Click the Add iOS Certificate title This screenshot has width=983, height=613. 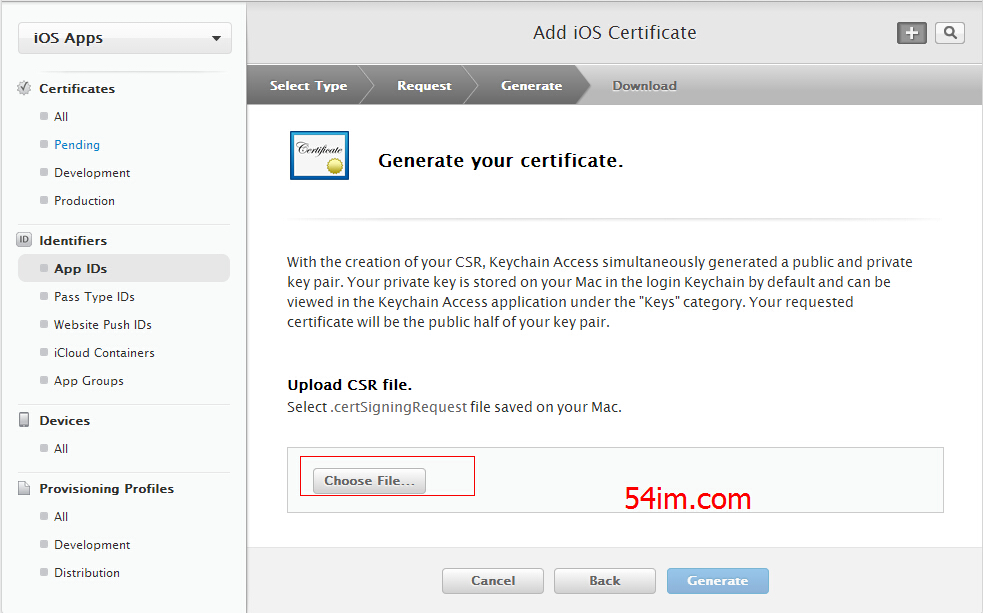pyautogui.click(x=614, y=33)
